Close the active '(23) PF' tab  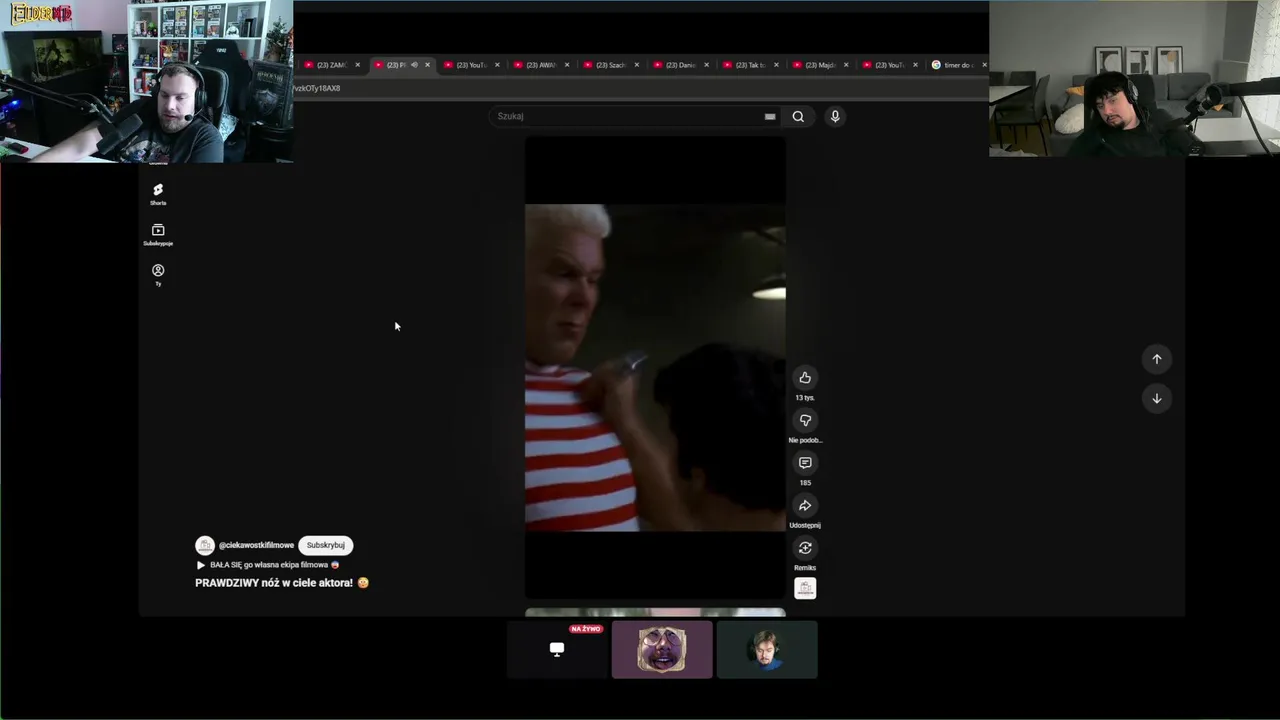427,65
